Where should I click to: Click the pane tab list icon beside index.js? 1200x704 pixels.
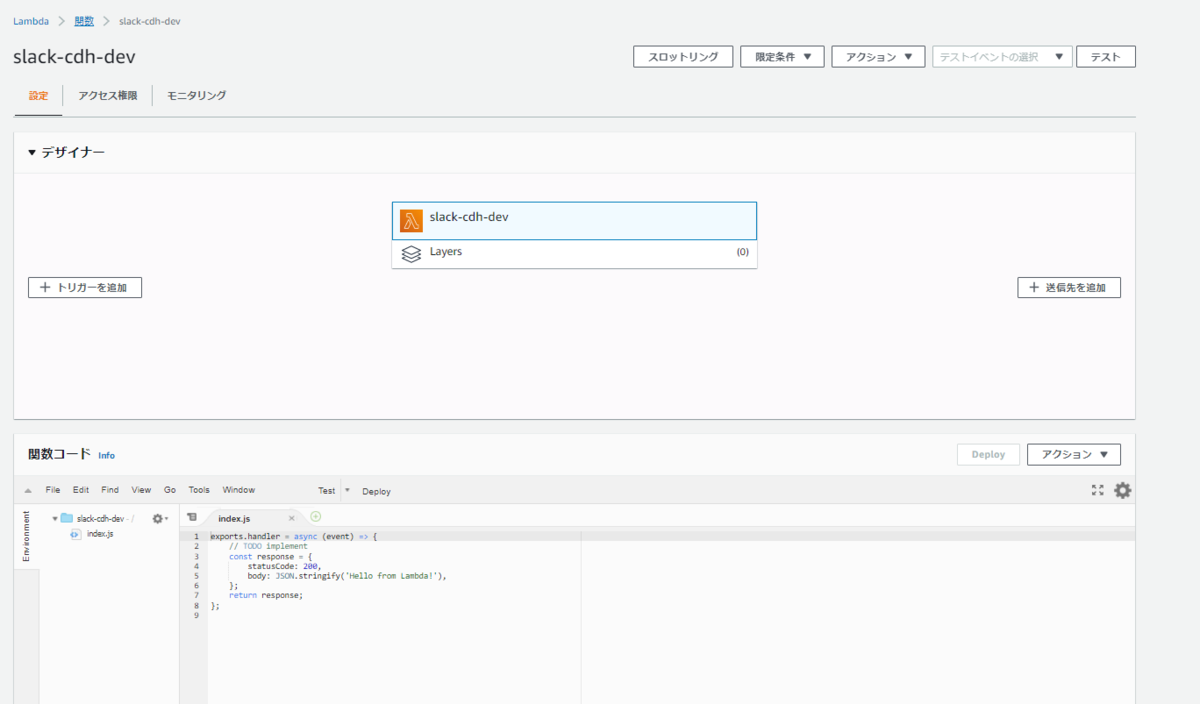pos(192,517)
